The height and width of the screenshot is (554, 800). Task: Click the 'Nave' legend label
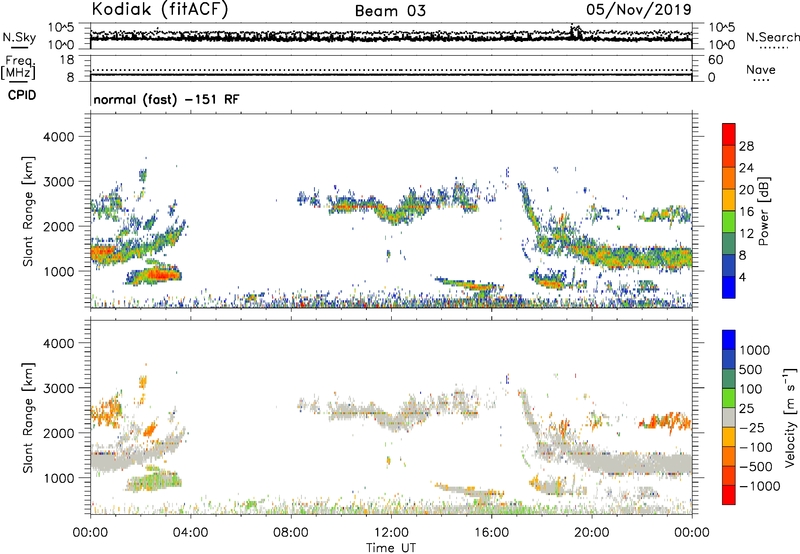coord(761,69)
